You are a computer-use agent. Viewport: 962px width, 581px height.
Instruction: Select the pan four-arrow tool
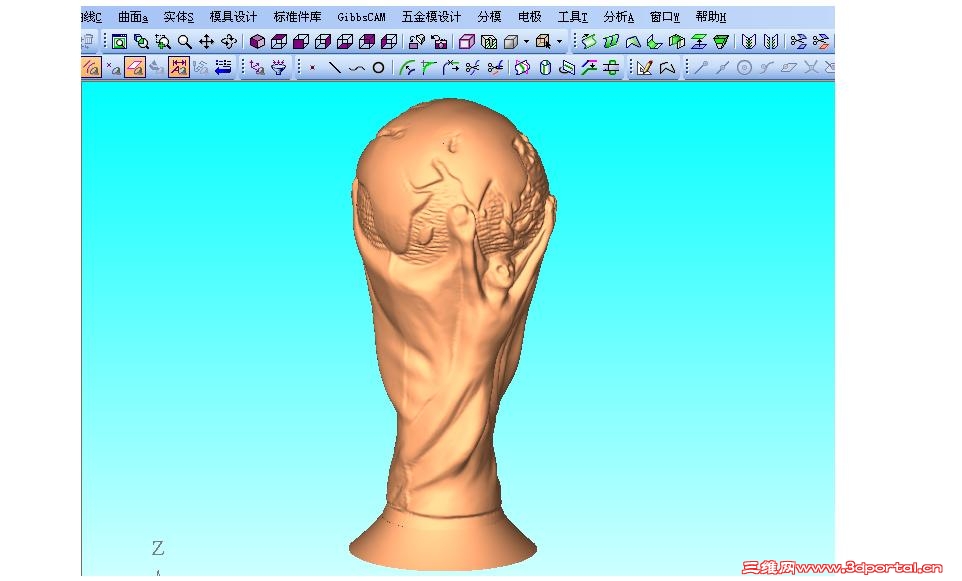tap(206, 42)
